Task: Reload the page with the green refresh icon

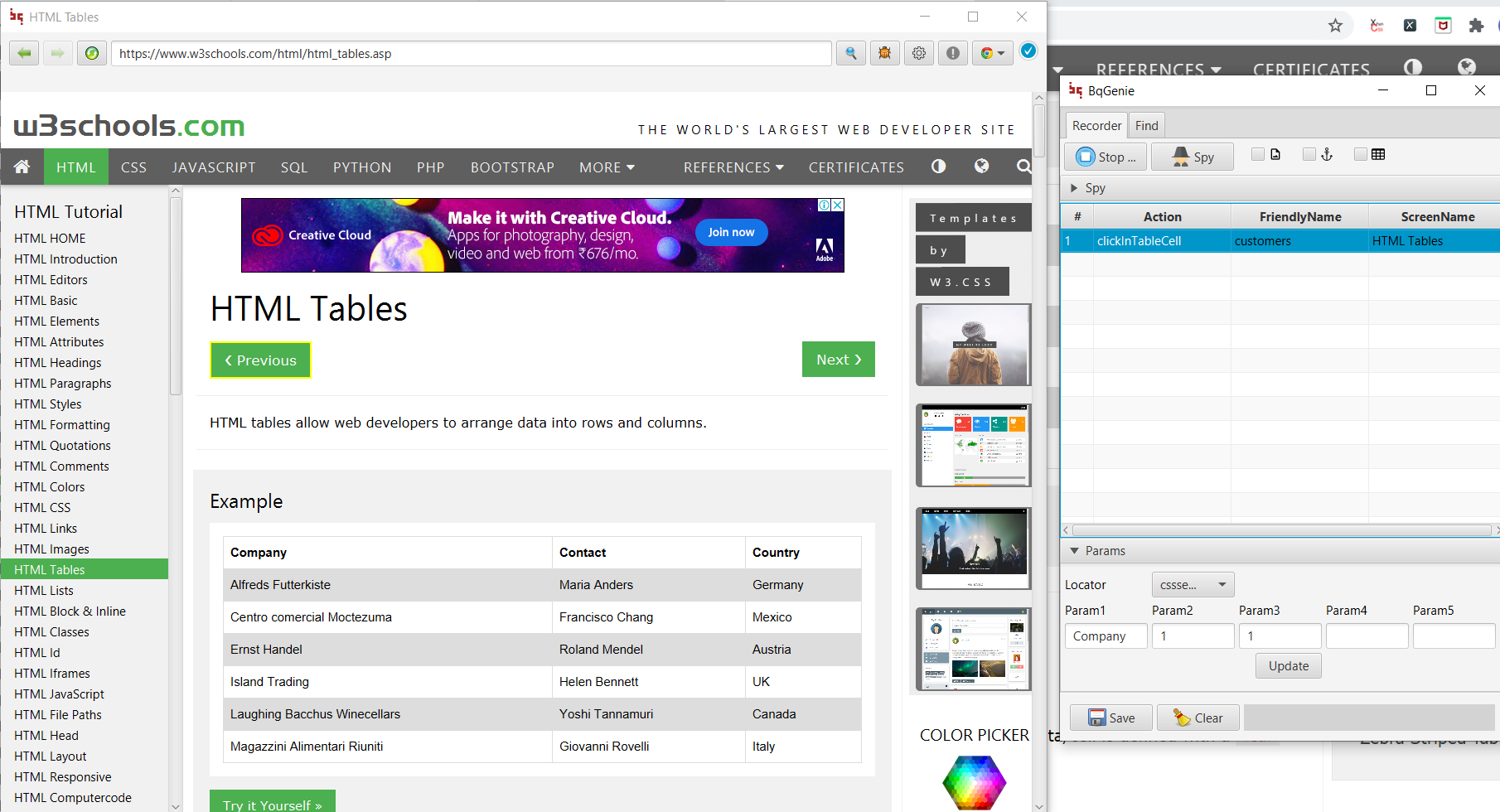Action: [x=92, y=53]
